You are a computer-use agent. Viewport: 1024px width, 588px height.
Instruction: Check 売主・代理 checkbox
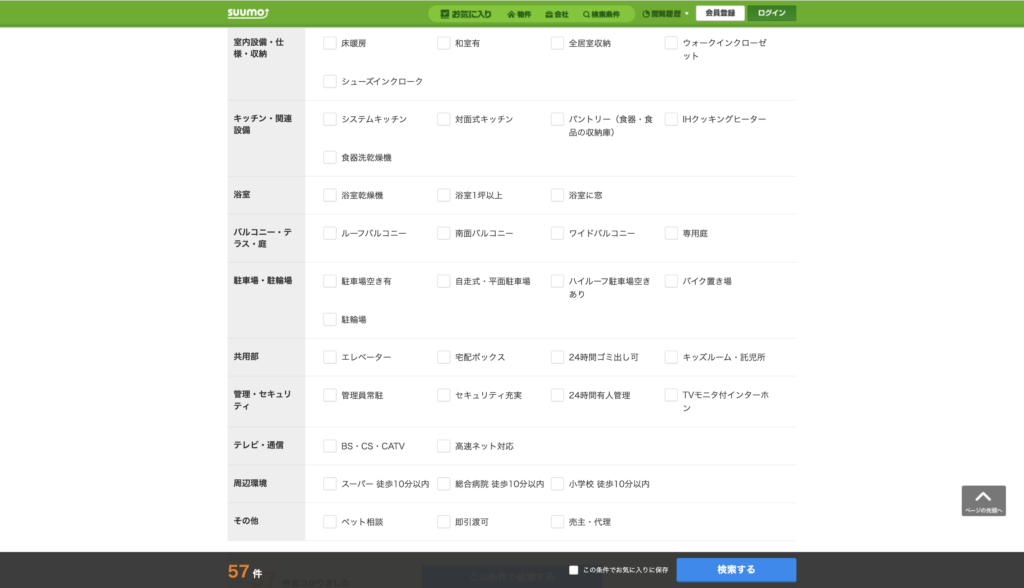click(557, 522)
